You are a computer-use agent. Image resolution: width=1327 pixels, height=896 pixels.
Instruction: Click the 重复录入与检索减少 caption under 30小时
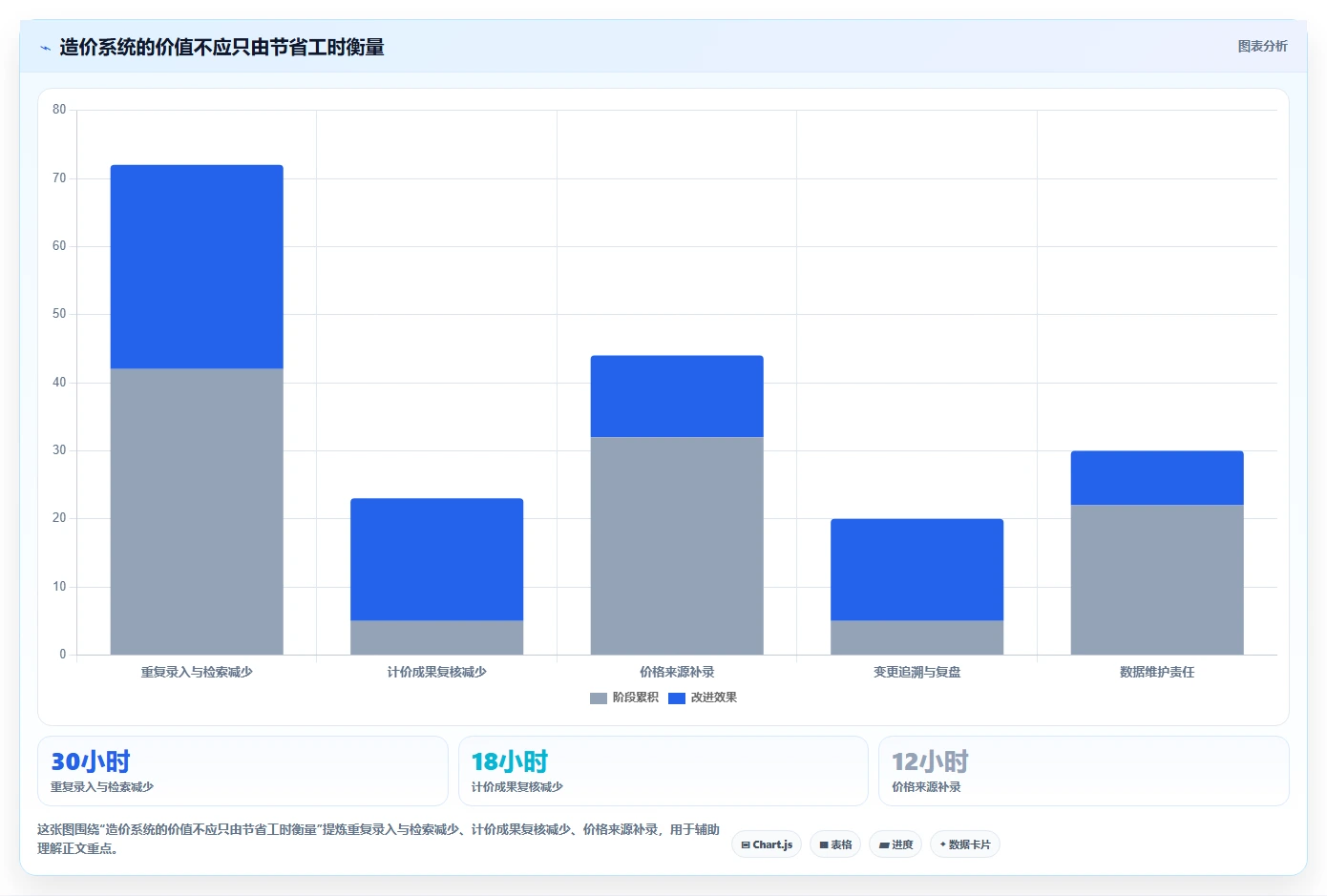[102, 787]
